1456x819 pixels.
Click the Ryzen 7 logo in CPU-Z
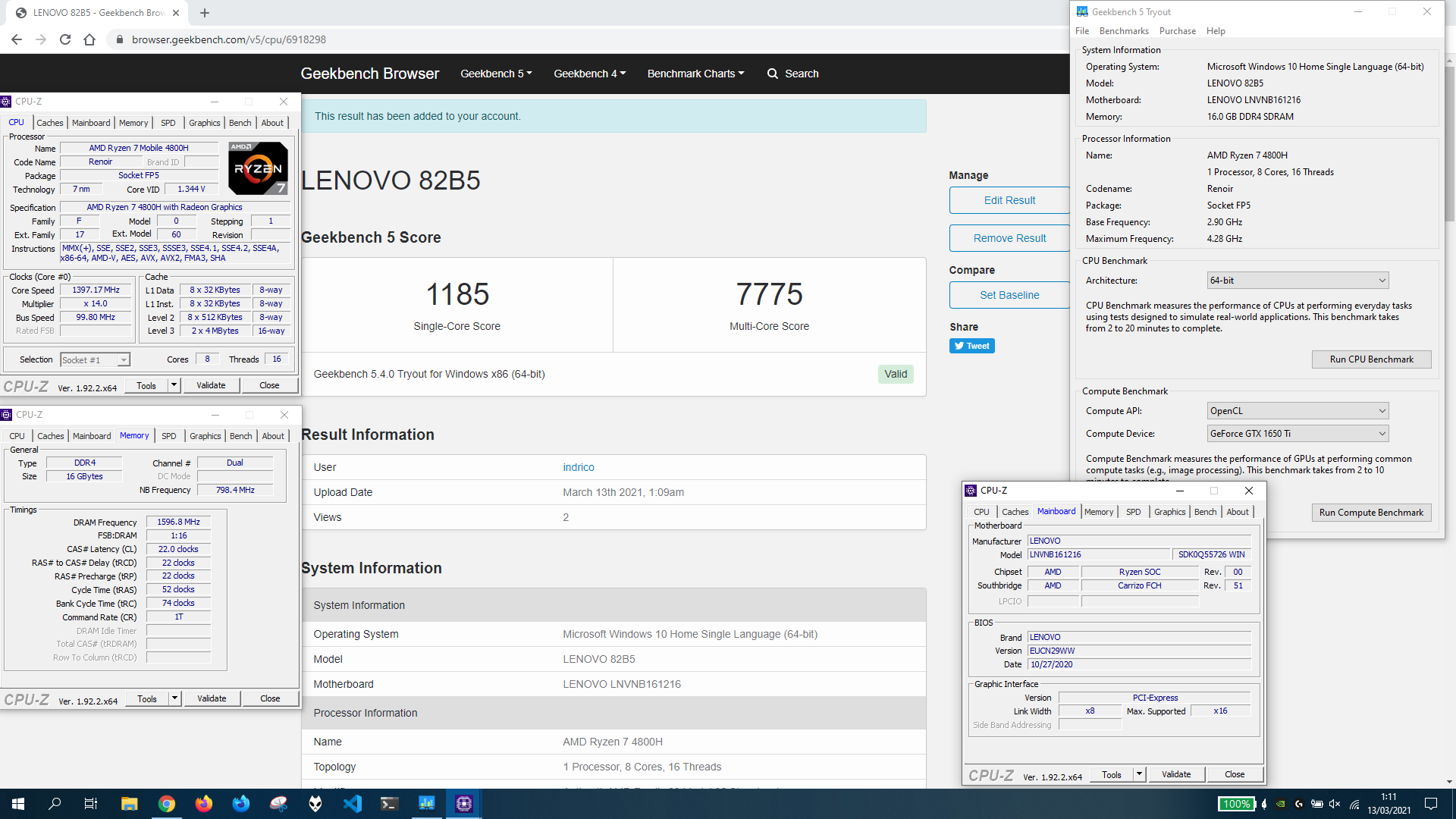[x=259, y=168]
